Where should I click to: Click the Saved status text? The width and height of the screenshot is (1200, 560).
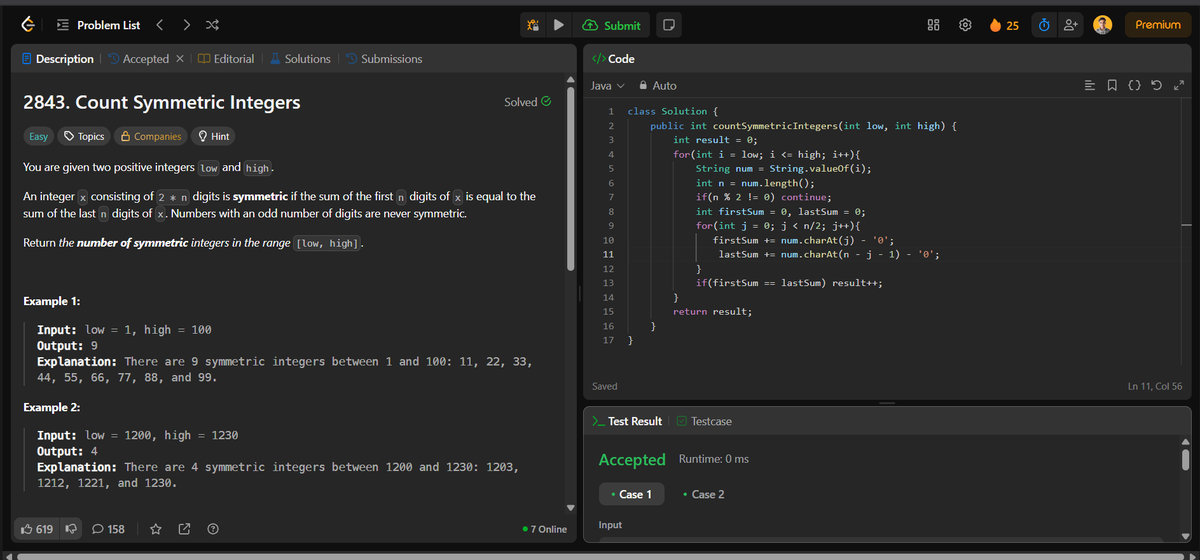[x=605, y=385]
